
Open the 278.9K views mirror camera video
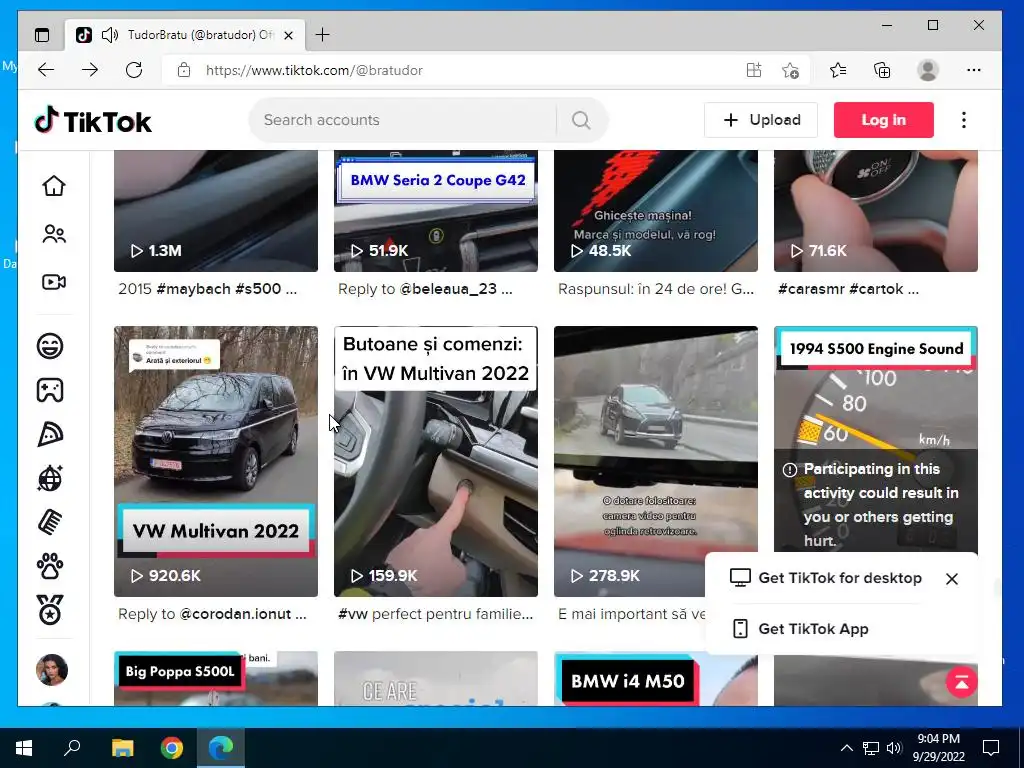(x=656, y=461)
